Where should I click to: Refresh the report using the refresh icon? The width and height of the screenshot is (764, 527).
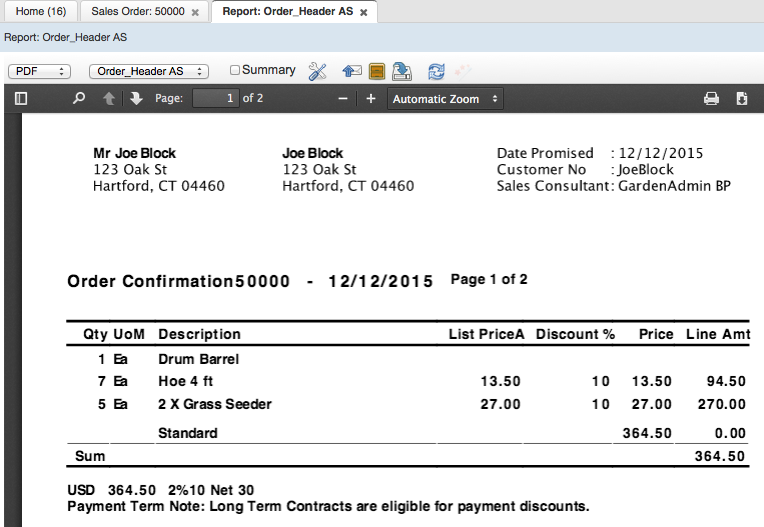click(x=436, y=71)
